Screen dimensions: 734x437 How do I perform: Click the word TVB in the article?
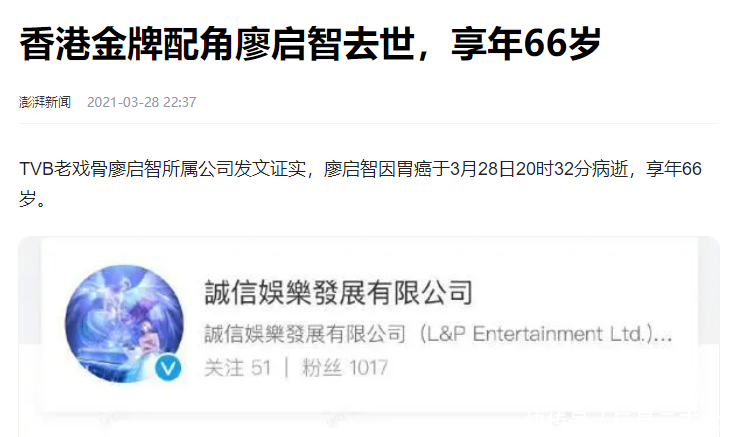pyautogui.click(x=36, y=169)
